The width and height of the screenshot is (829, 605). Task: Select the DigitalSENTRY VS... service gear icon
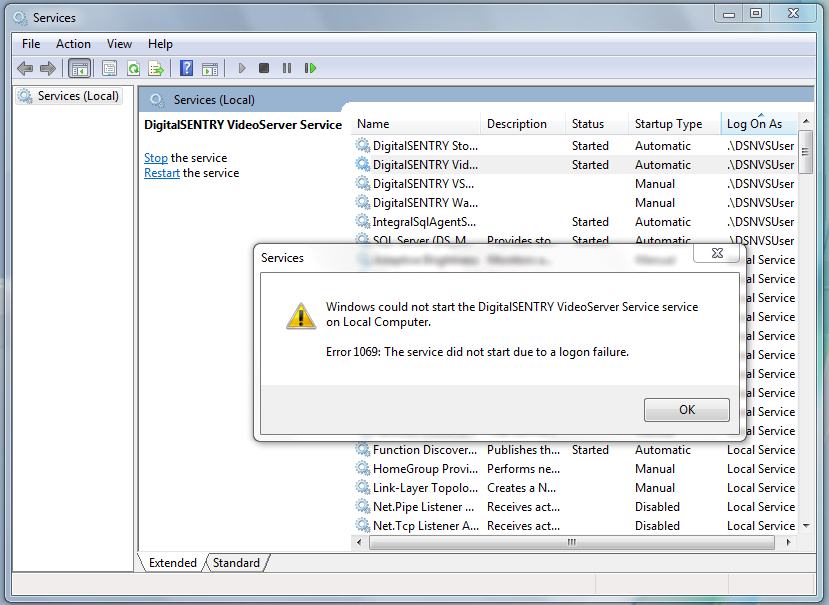pyautogui.click(x=363, y=184)
